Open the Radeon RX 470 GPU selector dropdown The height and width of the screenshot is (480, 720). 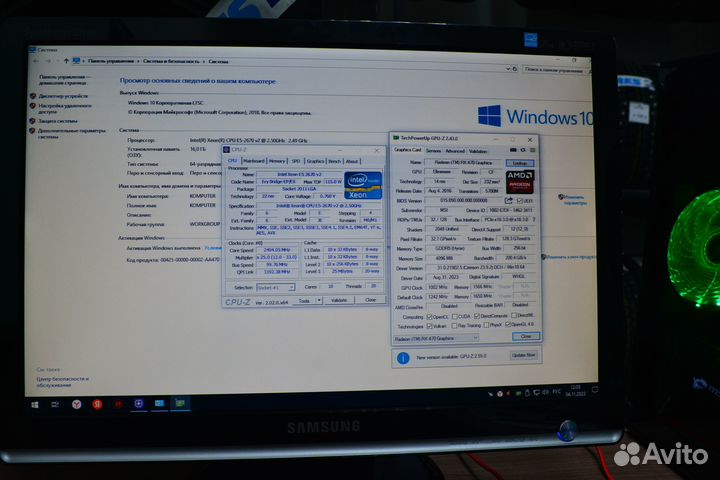coord(436,339)
